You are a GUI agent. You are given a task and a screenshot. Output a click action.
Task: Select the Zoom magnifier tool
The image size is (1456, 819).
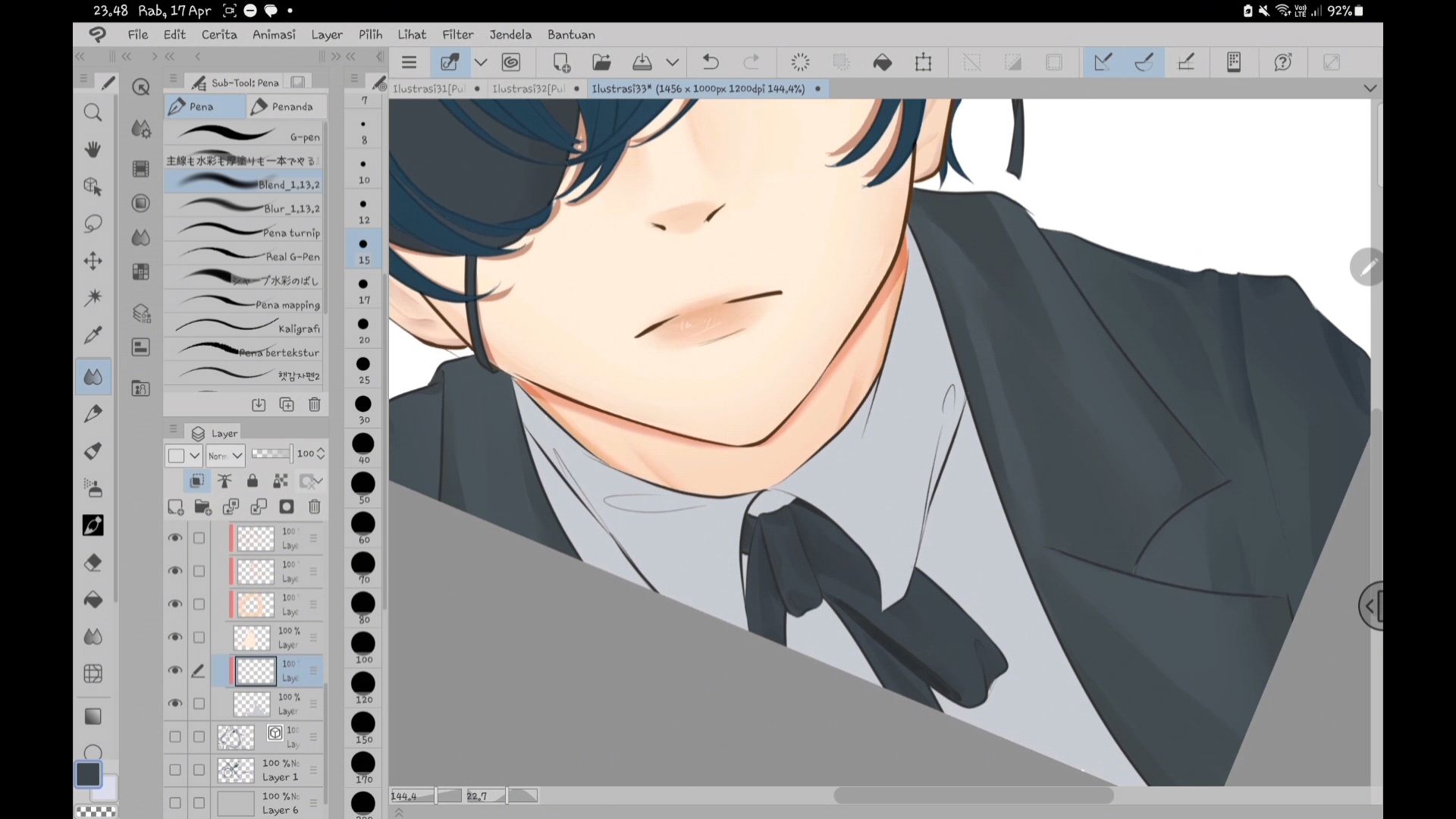coord(93,113)
